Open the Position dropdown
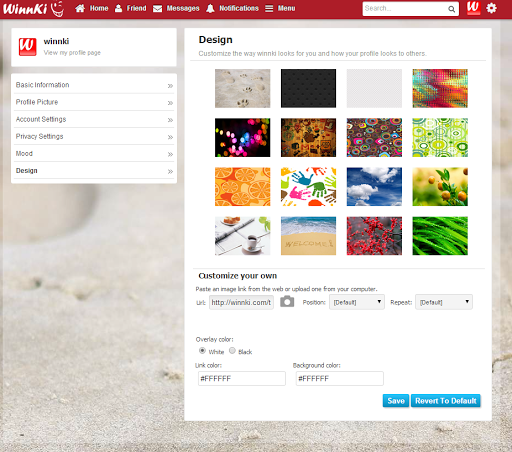 [x=357, y=302]
